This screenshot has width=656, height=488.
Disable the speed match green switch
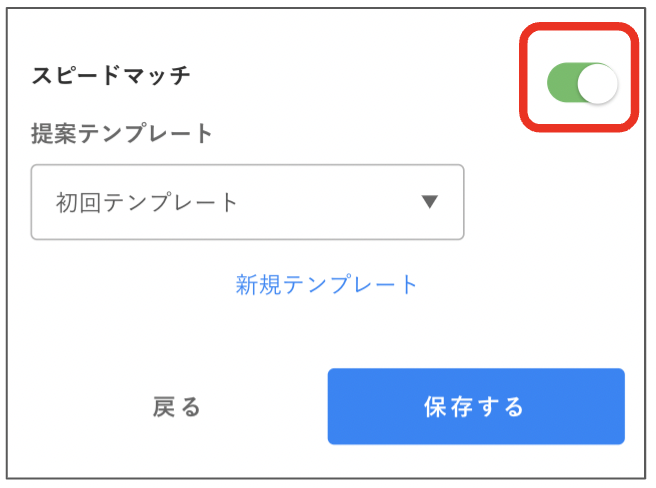point(582,83)
